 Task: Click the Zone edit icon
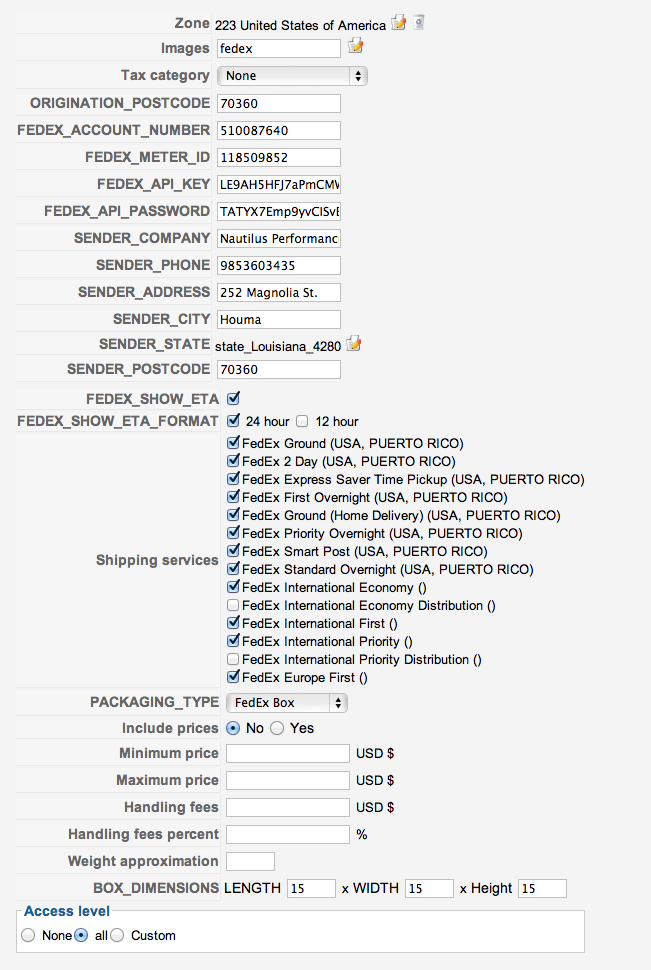pos(399,23)
